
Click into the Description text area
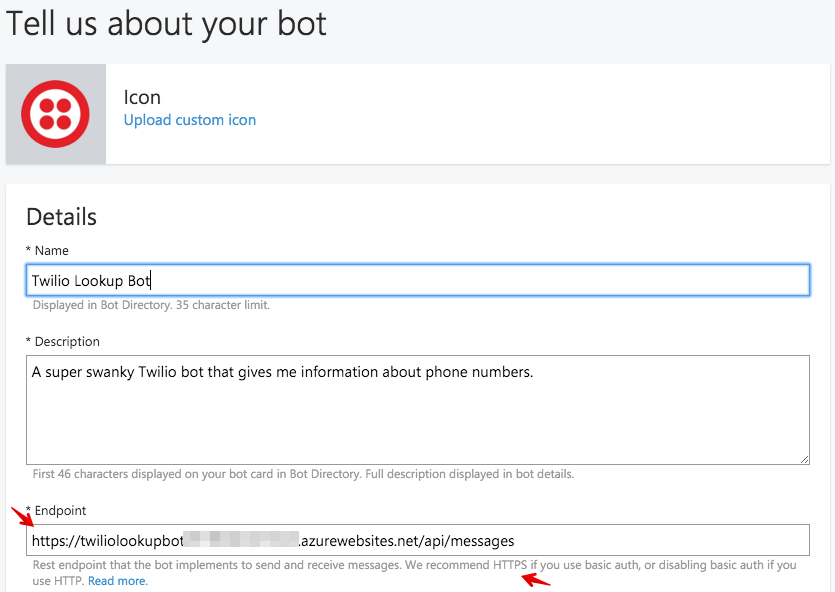(x=418, y=410)
